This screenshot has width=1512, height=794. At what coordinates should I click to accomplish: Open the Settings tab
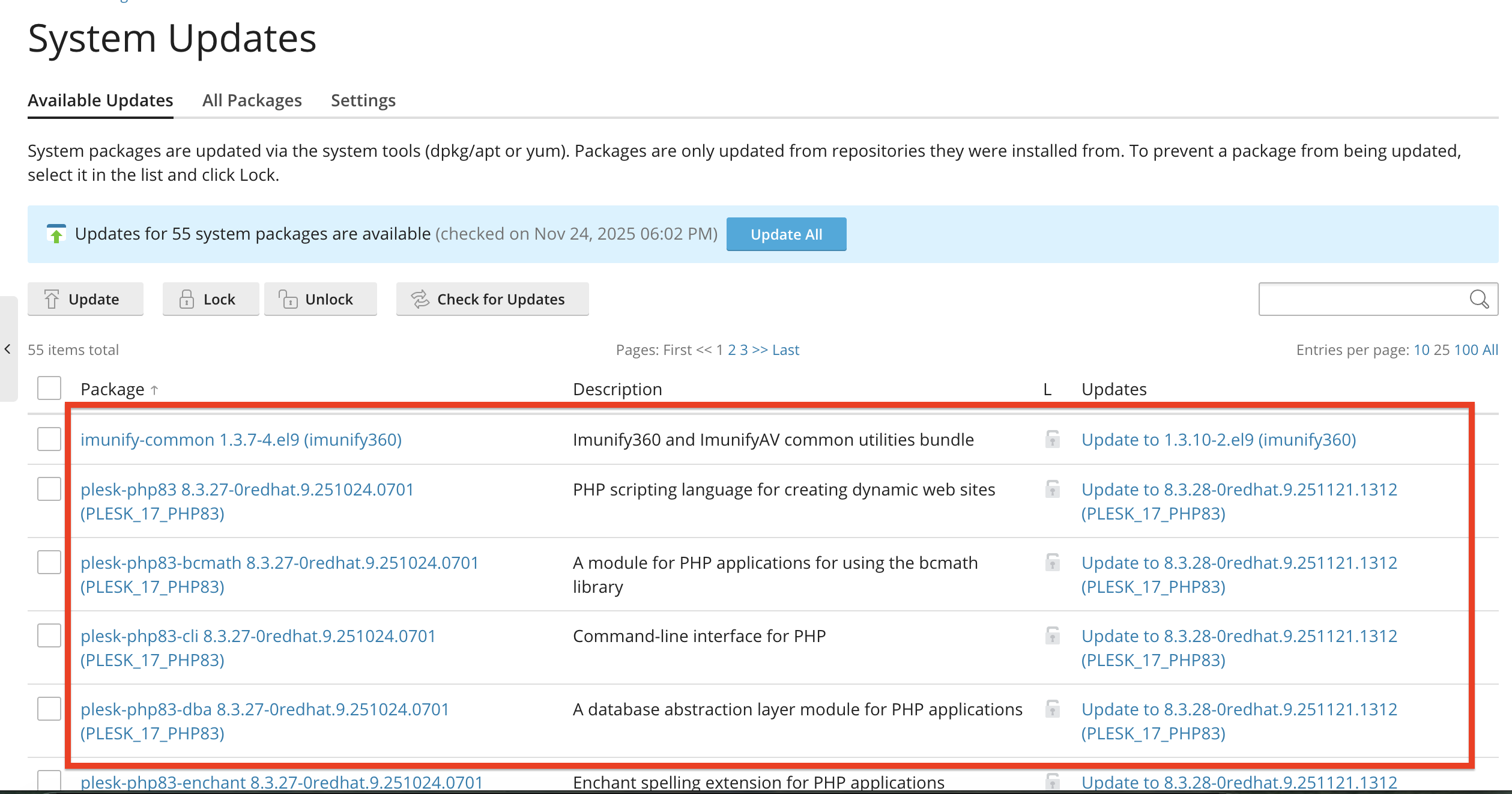pyautogui.click(x=363, y=100)
